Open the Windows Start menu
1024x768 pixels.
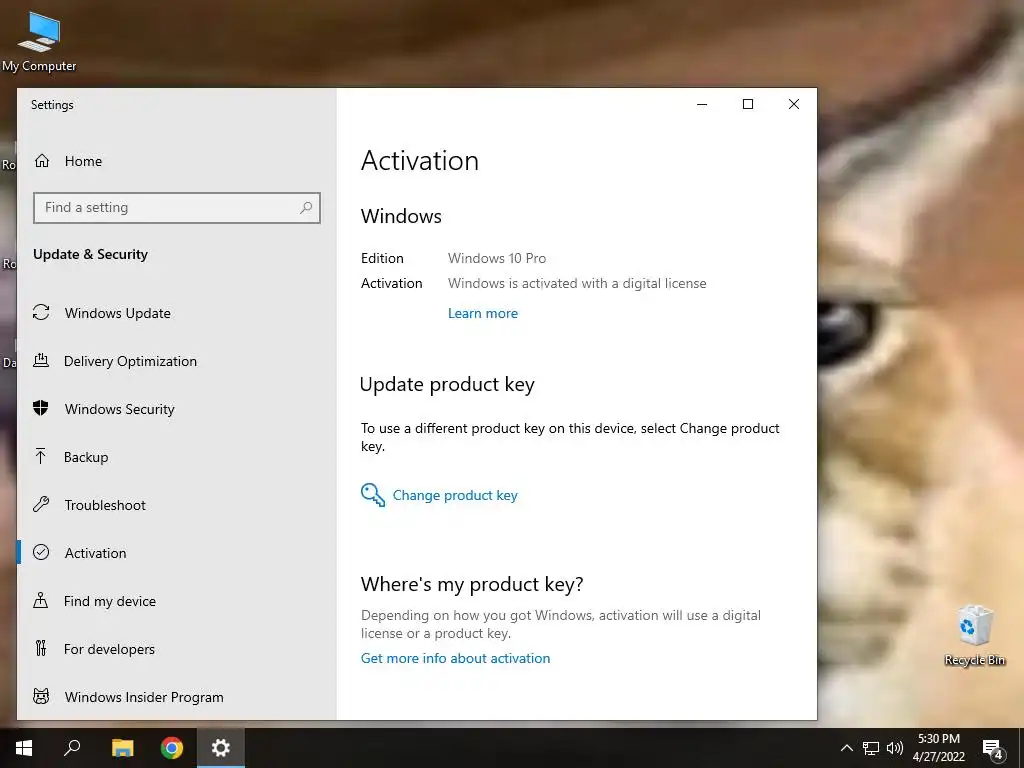click(x=24, y=748)
